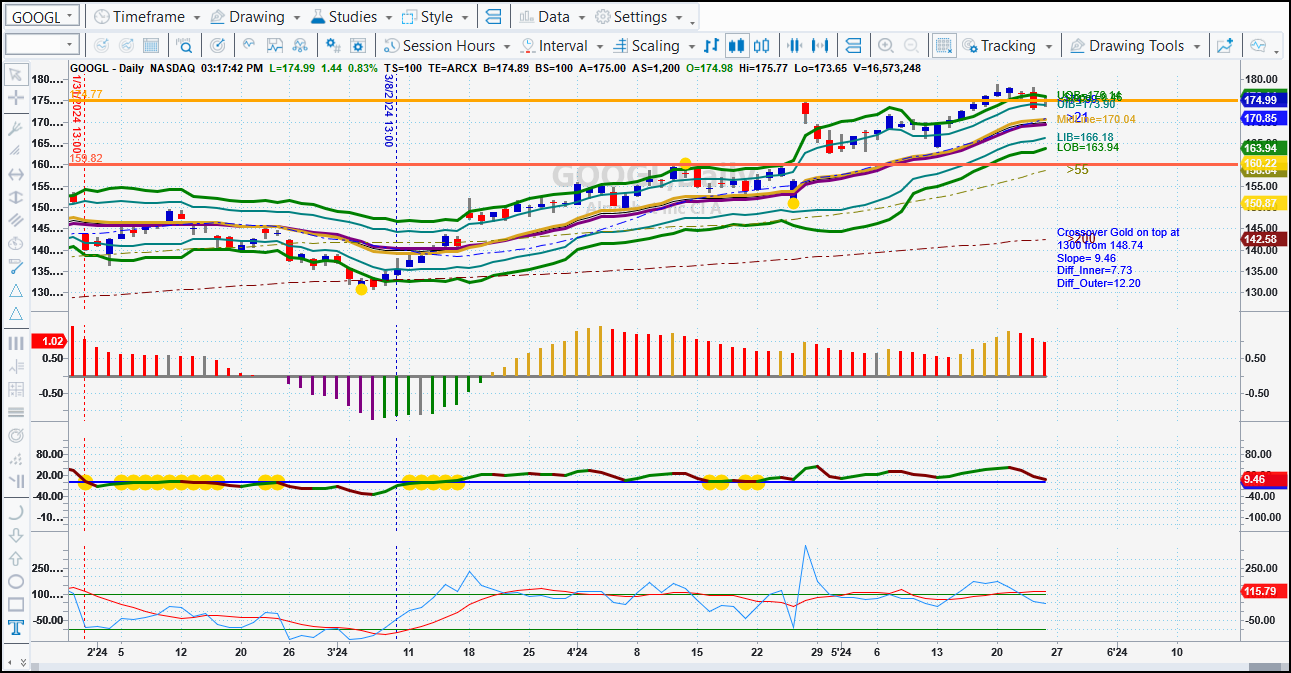This screenshot has height=673, width=1291.
Task: Select the ellipse shape drawing tool
Action: pos(15,581)
